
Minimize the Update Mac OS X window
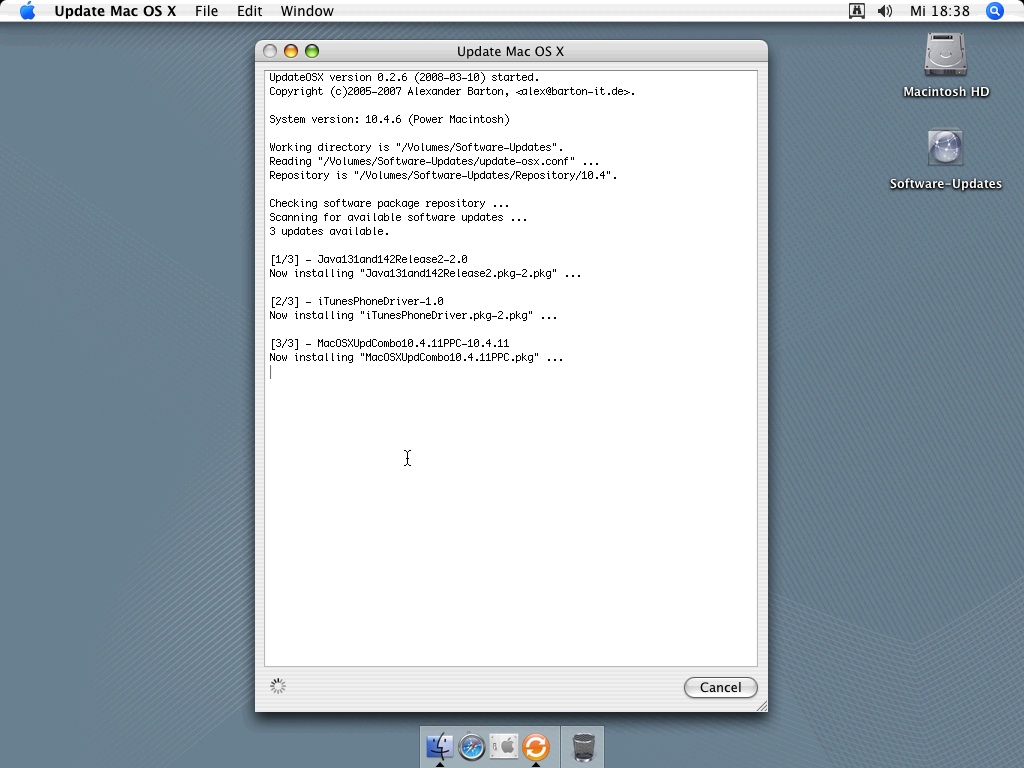pos(291,51)
